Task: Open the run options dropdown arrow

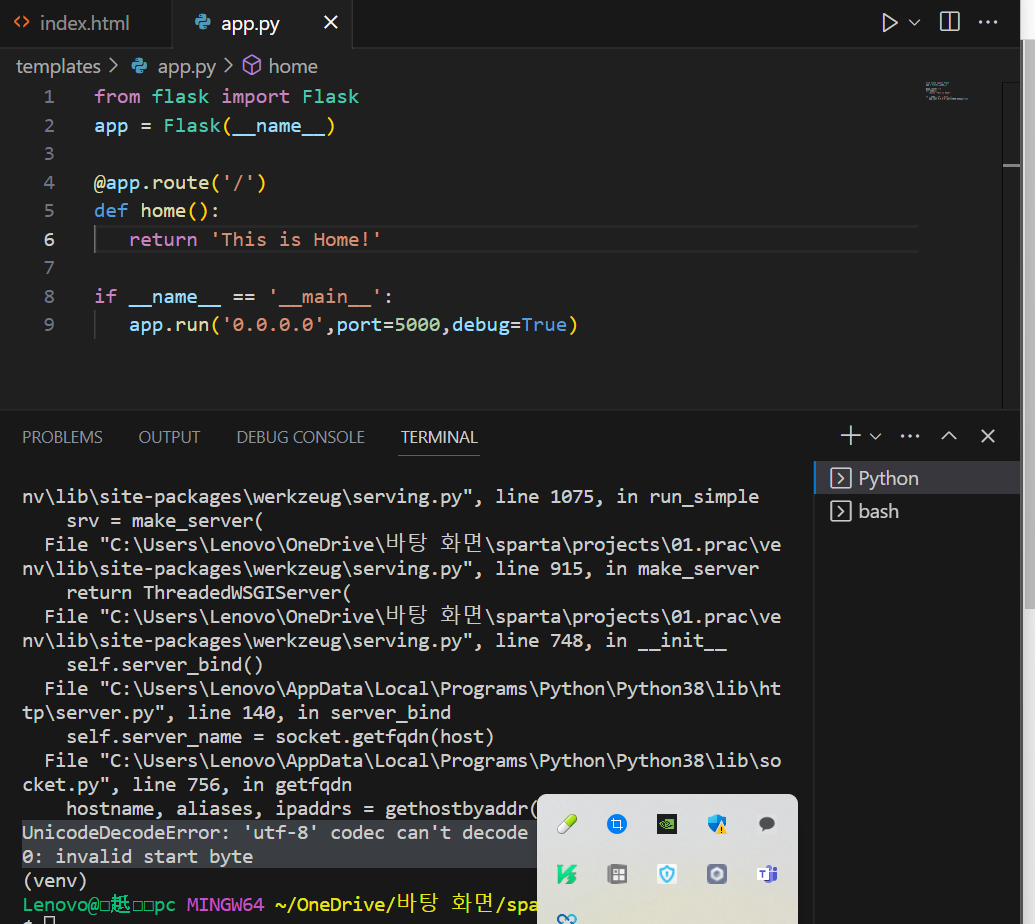Action: click(x=914, y=23)
